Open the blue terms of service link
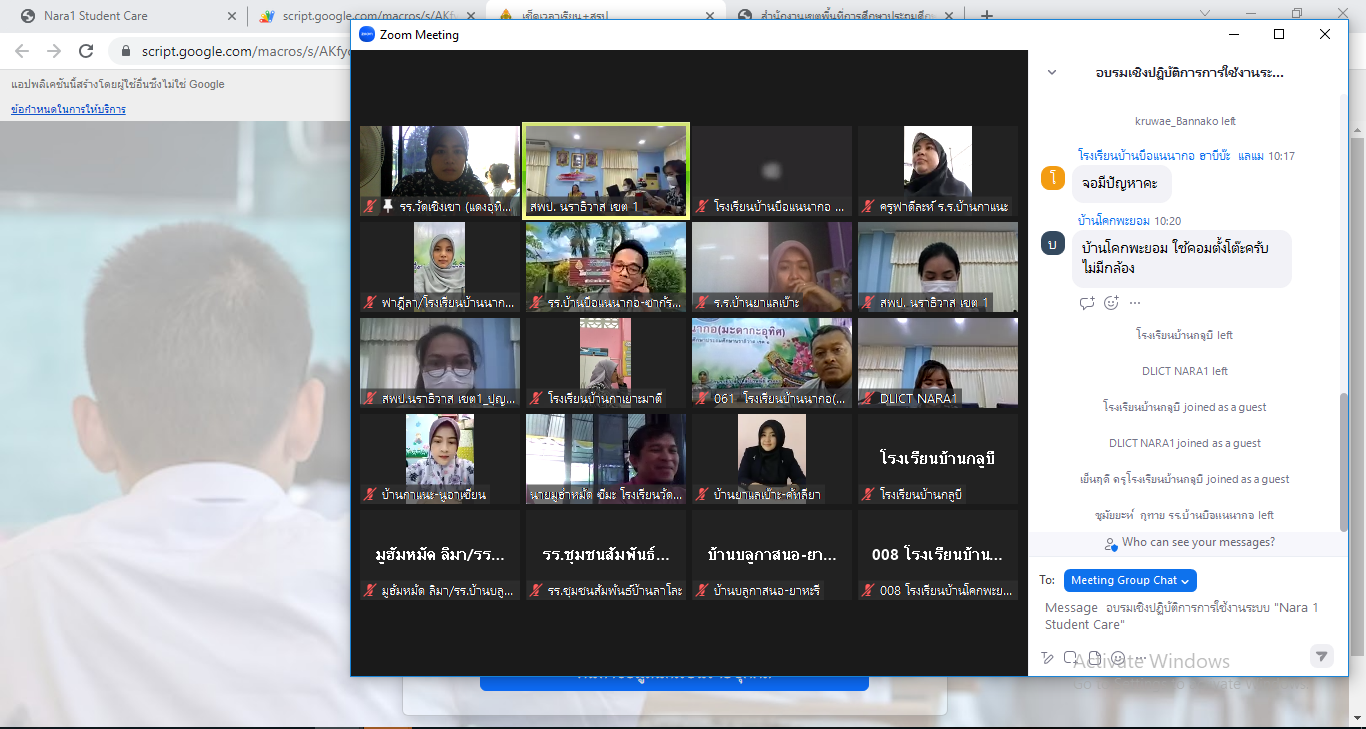Viewport: 1366px width, 729px height. [x=68, y=109]
